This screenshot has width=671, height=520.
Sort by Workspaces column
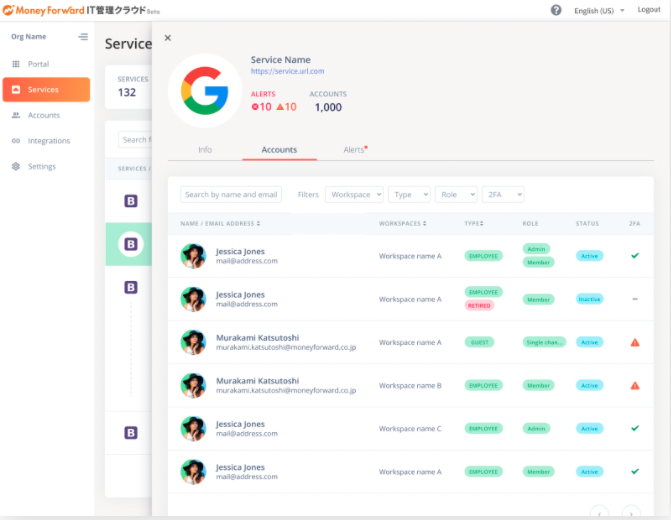click(x=402, y=223)
